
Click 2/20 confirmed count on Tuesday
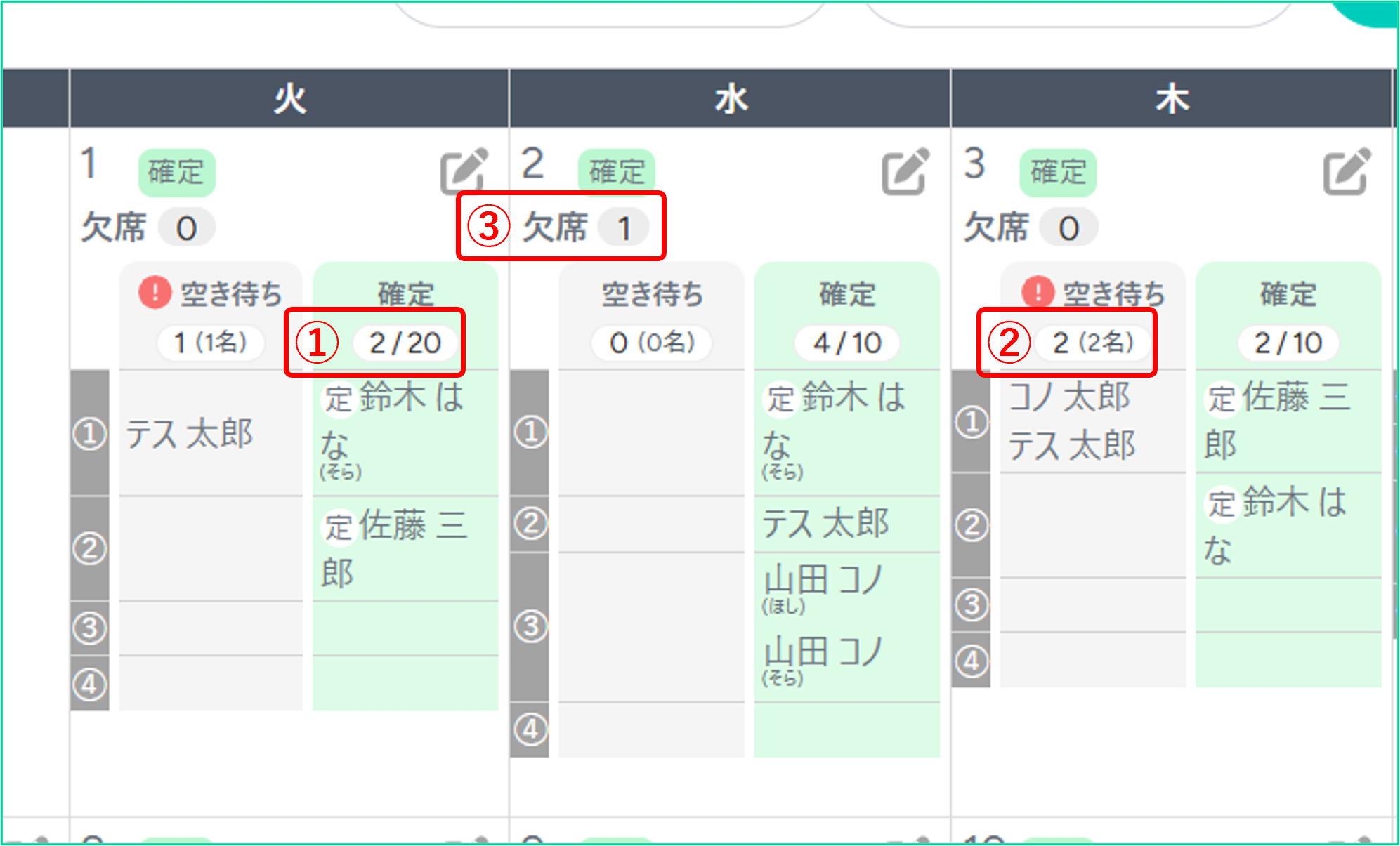tap(405, 343)
